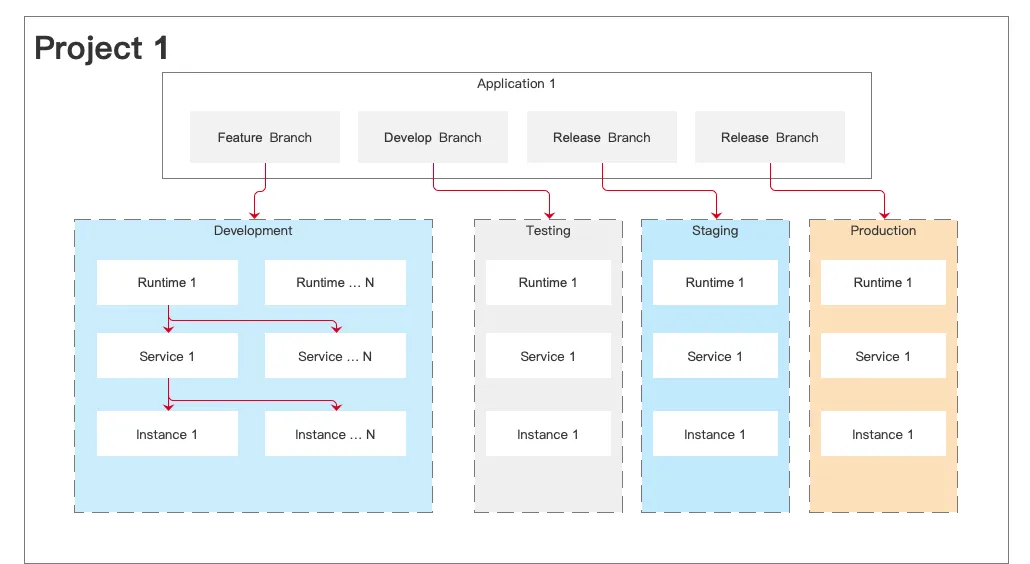Select Runtime 1 in the Testing environment

(x=548, y=283)
